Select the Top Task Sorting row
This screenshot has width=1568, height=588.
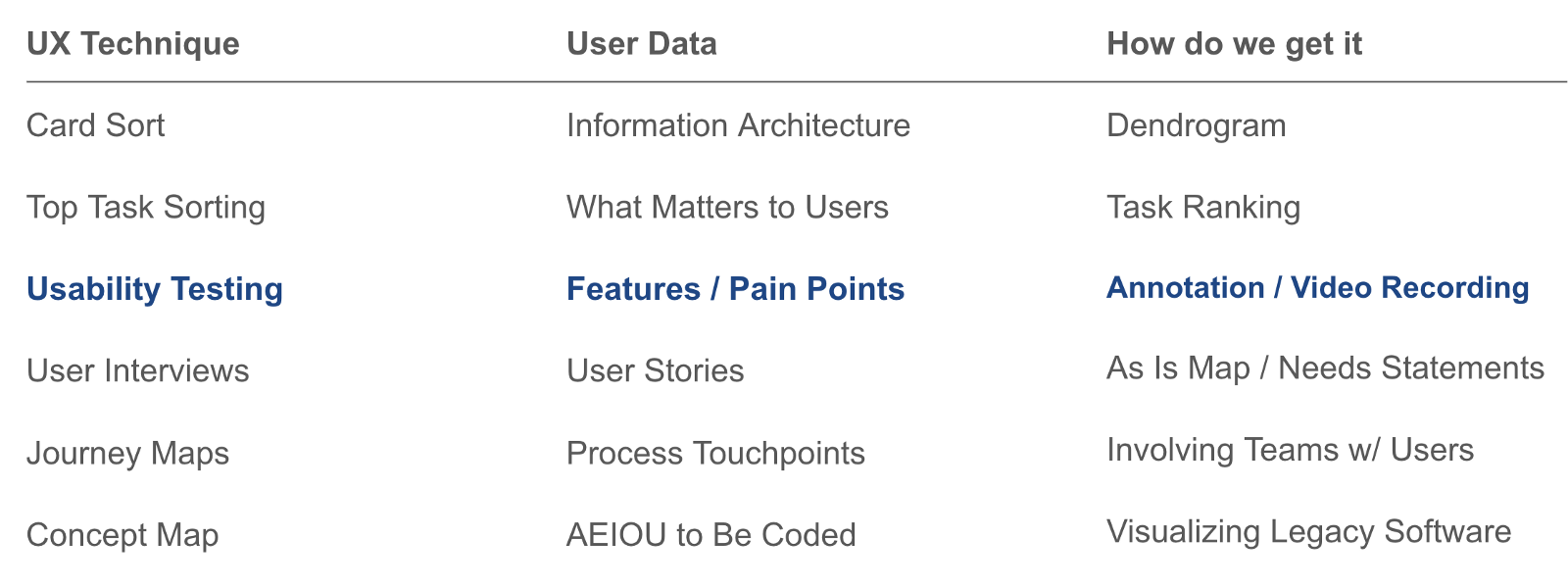pyautogui.click(x=146, y=208)
